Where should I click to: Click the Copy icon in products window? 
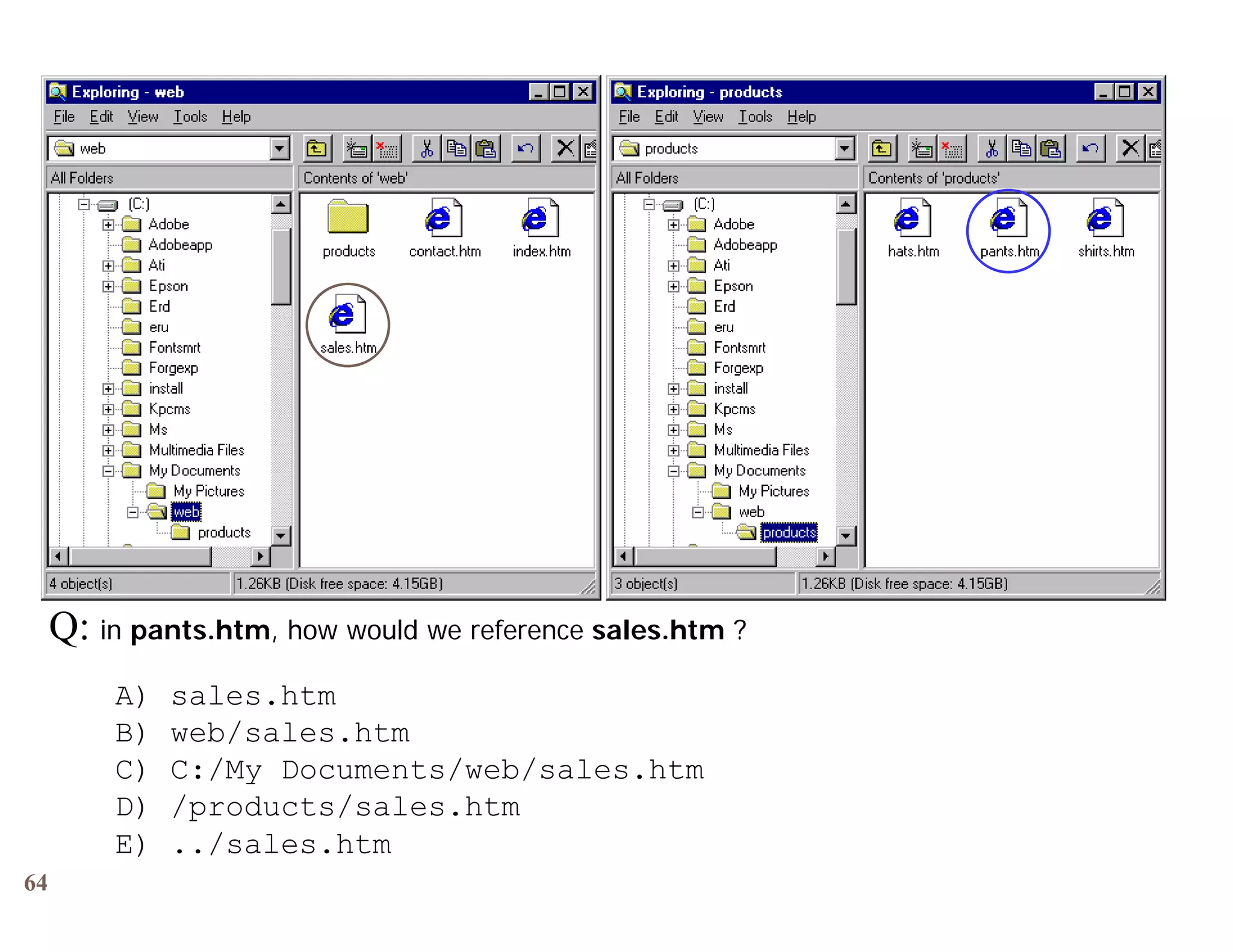click(1022, 148)
